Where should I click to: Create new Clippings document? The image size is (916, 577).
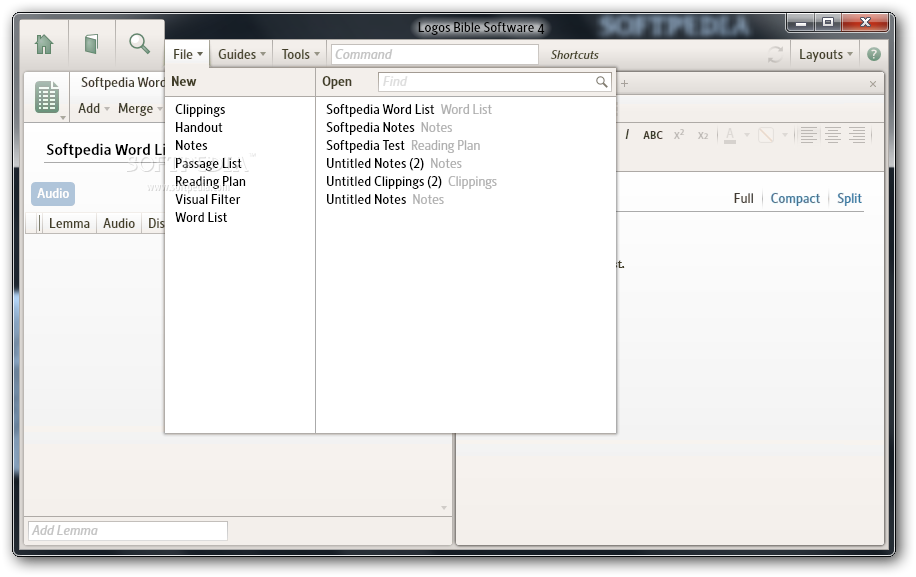(x=200, y=110)
